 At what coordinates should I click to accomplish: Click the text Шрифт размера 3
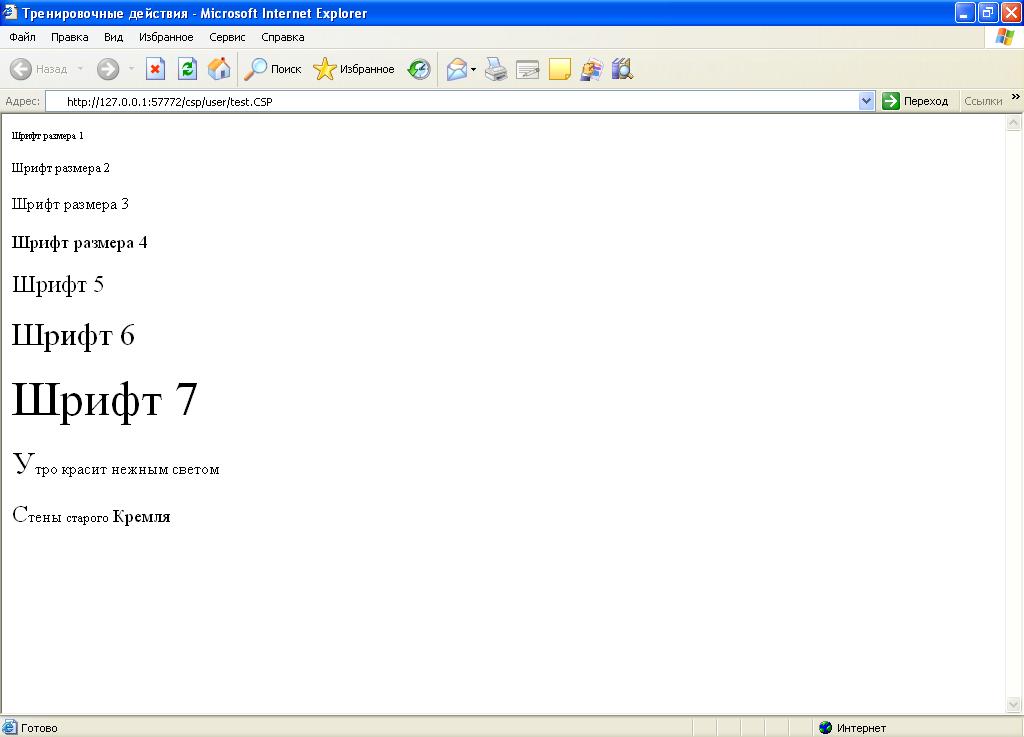click(70, 204)
